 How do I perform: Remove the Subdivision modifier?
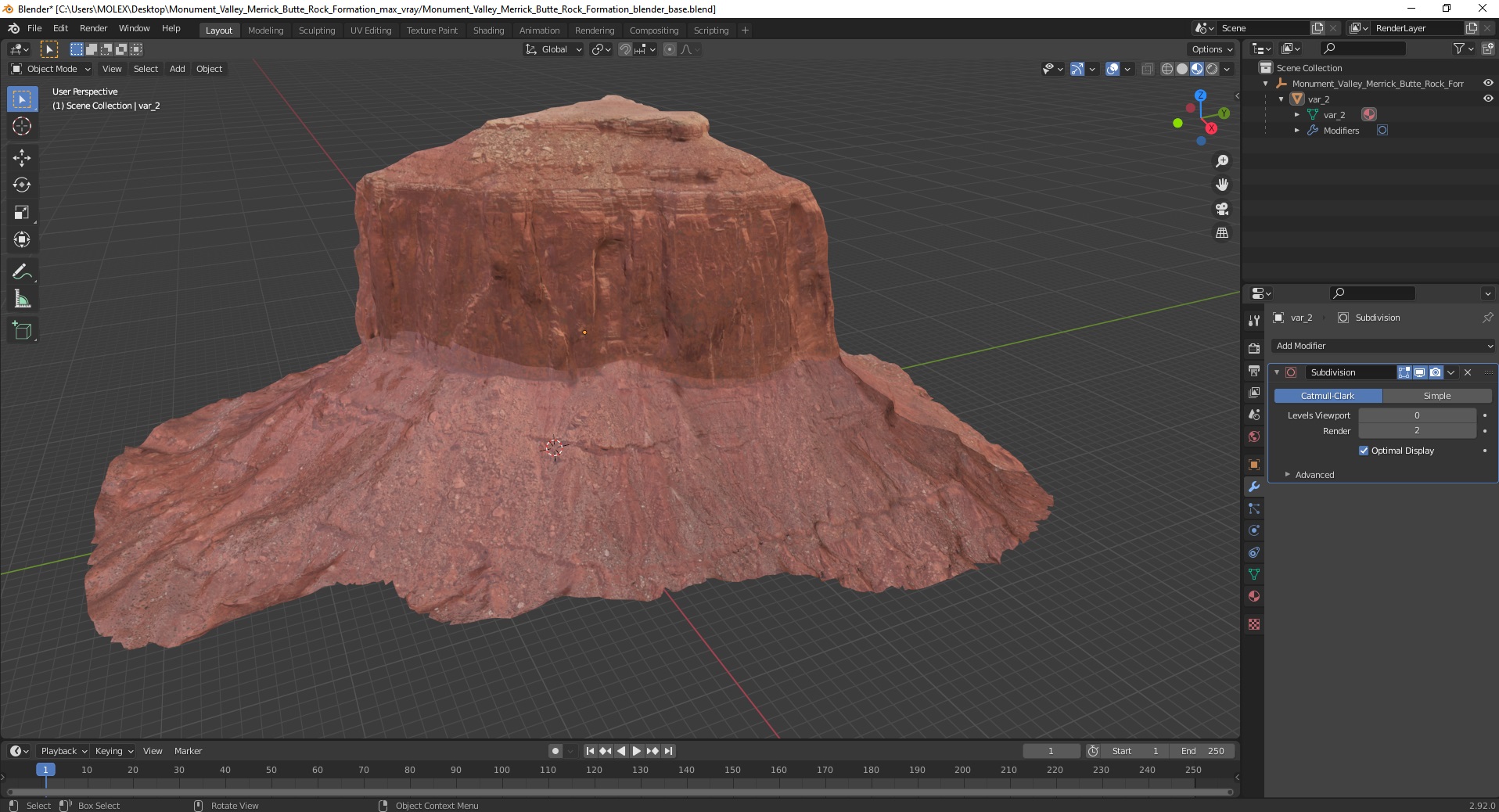pos(1468,372)
